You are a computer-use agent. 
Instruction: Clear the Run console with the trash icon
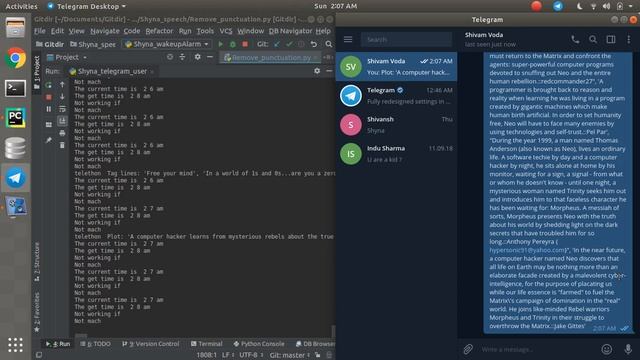[x=62, y=145]
